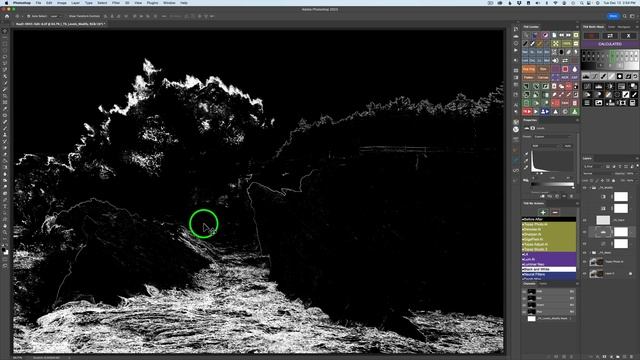Screen dimensions: 640x360
Task: Open the Image menu
Action: [62, 3]
